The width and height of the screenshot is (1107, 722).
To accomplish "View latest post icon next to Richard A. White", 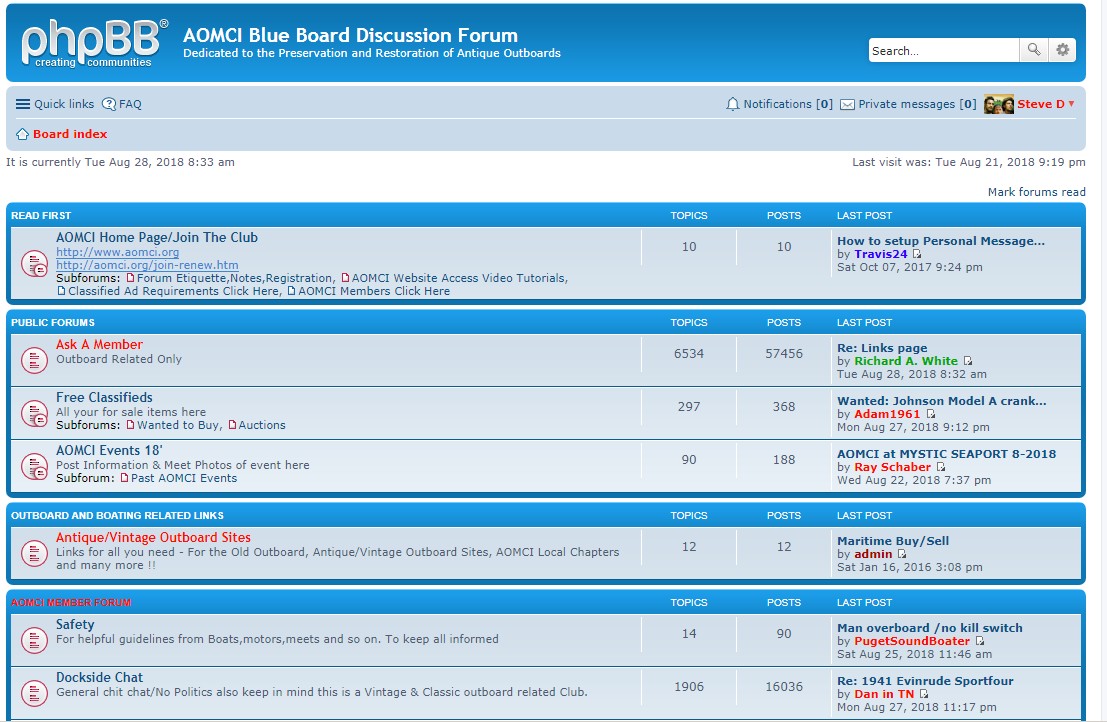I will click(967, 361).
